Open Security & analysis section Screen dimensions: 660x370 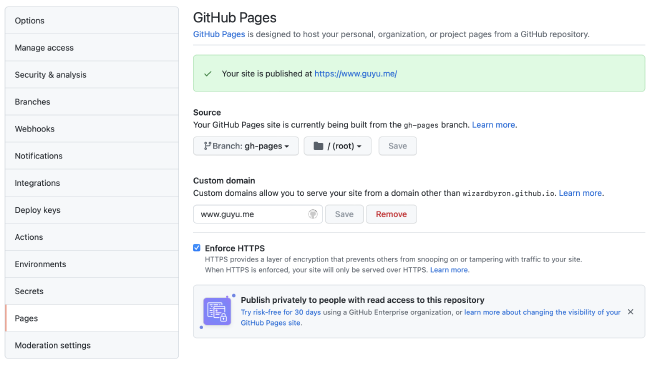click(92, 75)
